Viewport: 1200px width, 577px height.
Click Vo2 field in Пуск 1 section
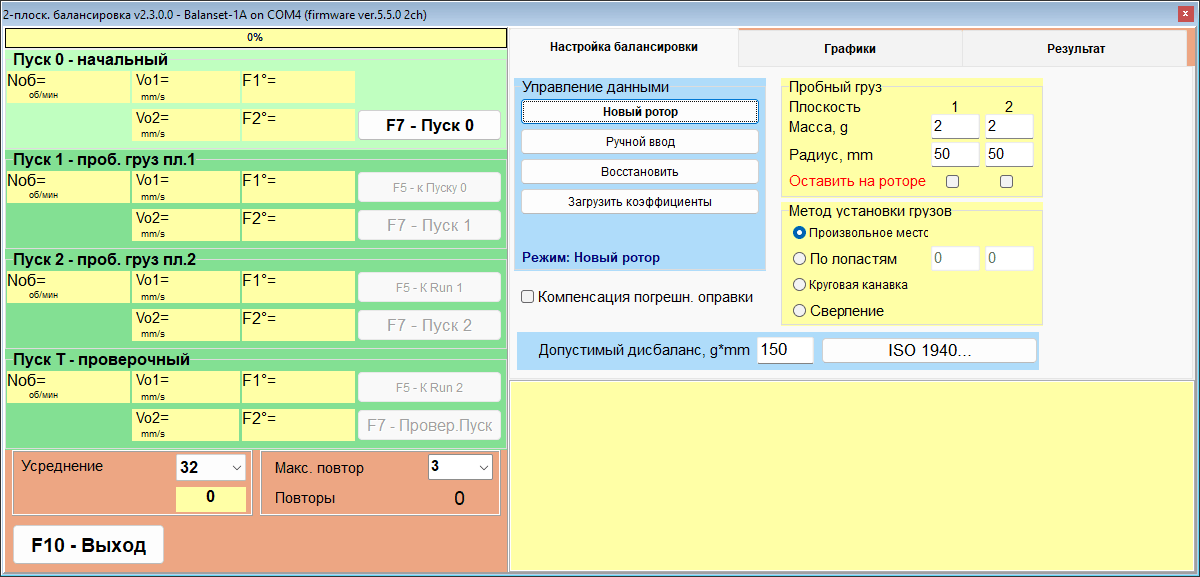[185, 225]
